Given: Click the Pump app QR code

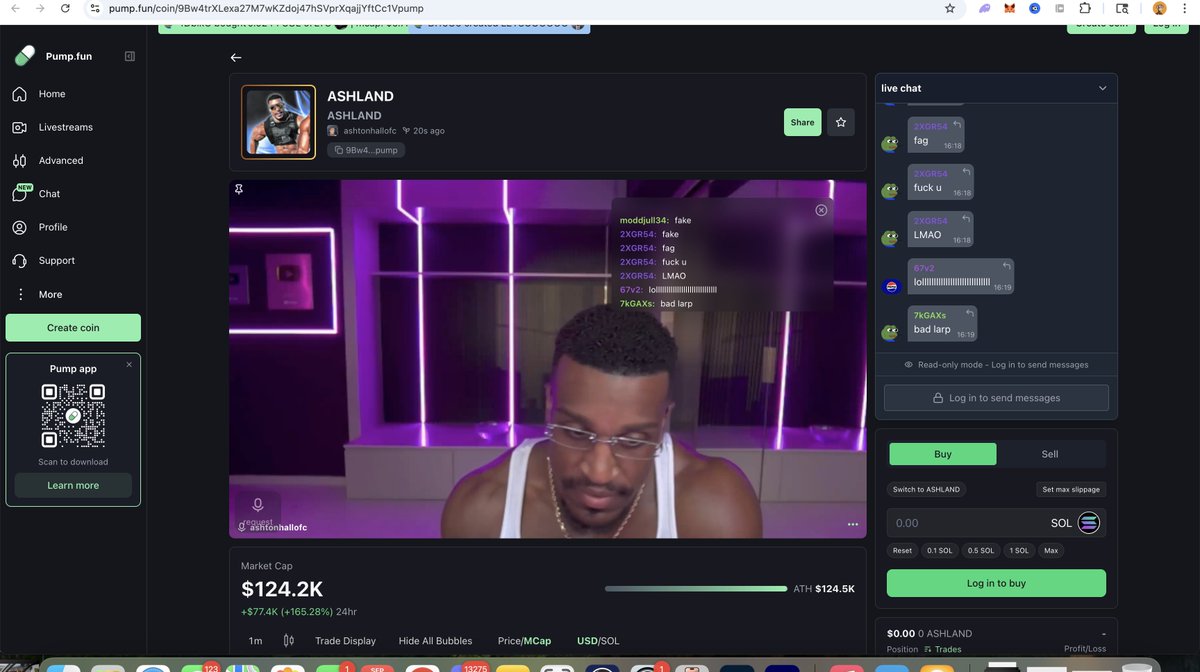Looking at the screenshot, I should tap(73, 416).
